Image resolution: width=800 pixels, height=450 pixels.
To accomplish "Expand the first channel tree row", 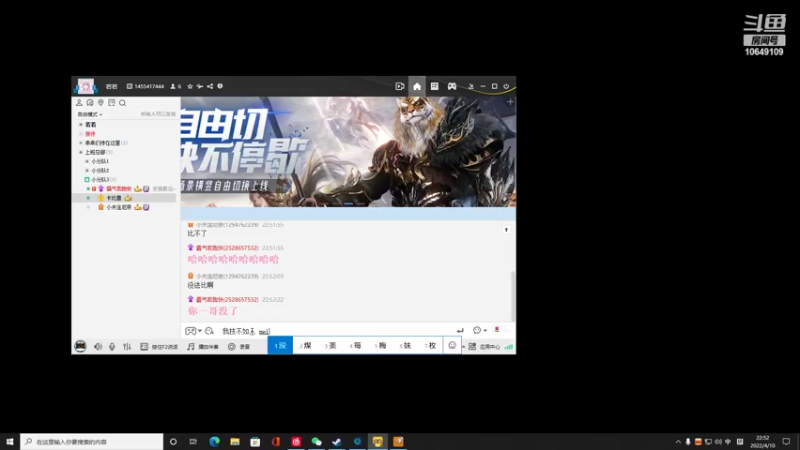I will [x=81, y=124].
